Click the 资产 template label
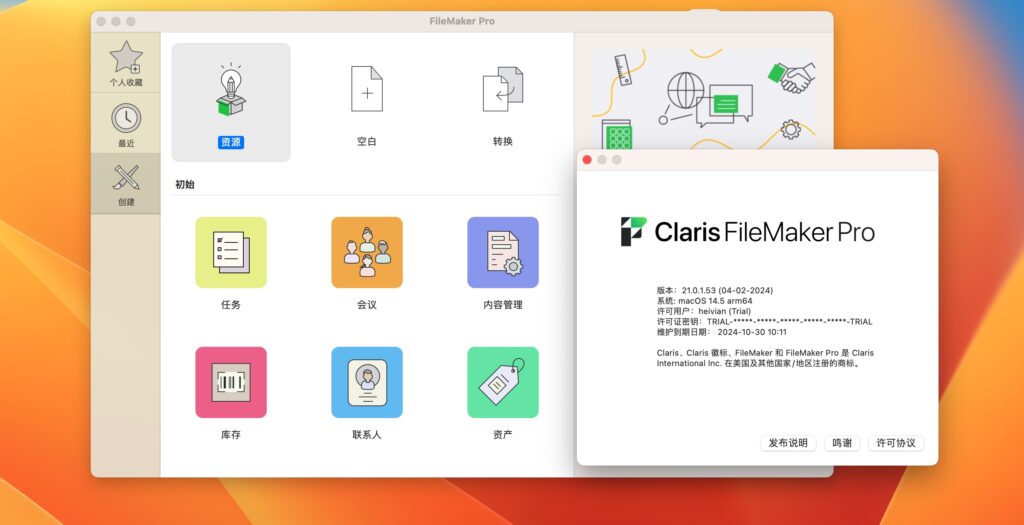This screenshot has height=525, width=1024. (x=503, y=435)
